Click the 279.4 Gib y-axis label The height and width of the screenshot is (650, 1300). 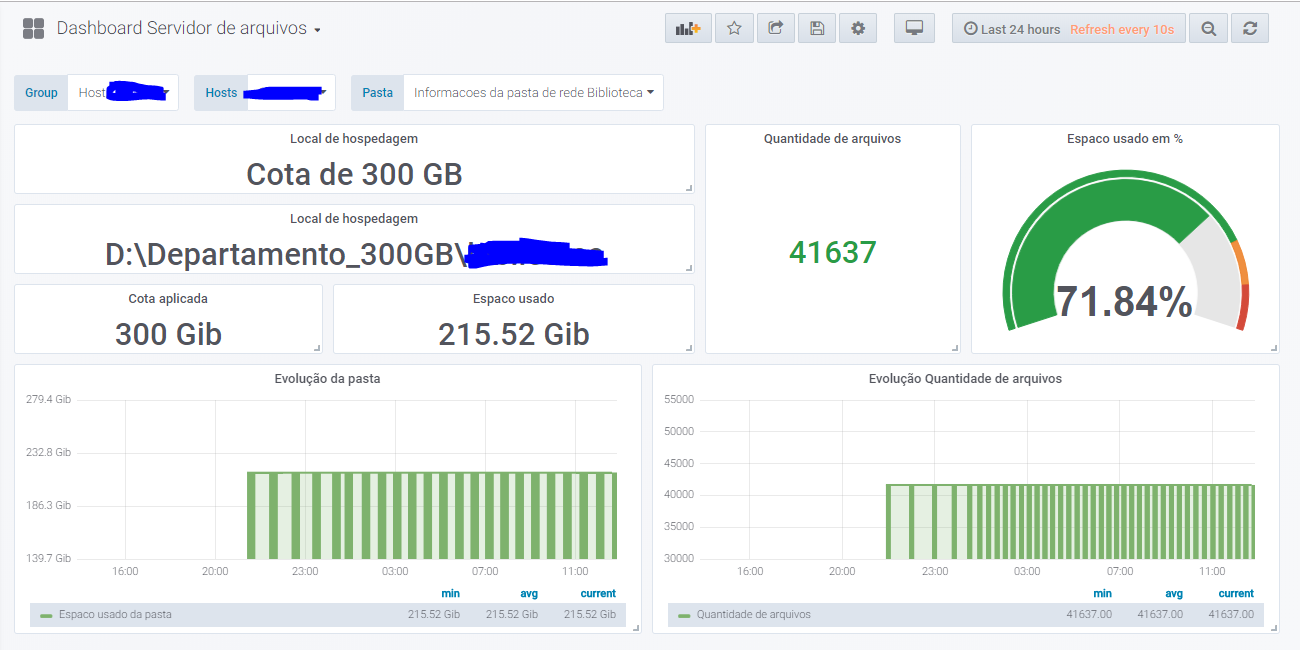(x=48, y=399)
